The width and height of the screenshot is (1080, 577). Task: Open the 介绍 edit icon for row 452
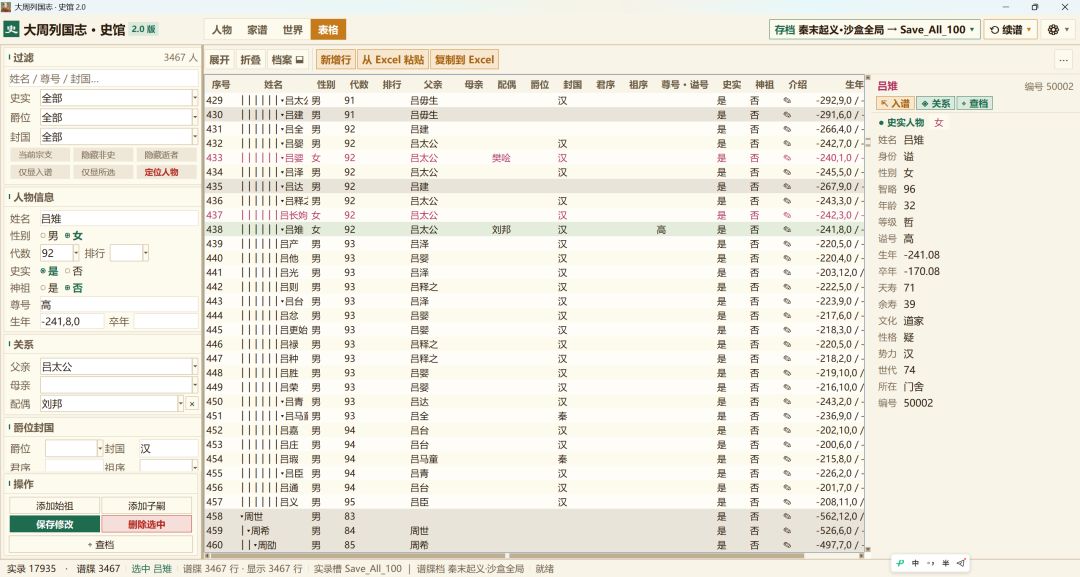click(787, 430)
